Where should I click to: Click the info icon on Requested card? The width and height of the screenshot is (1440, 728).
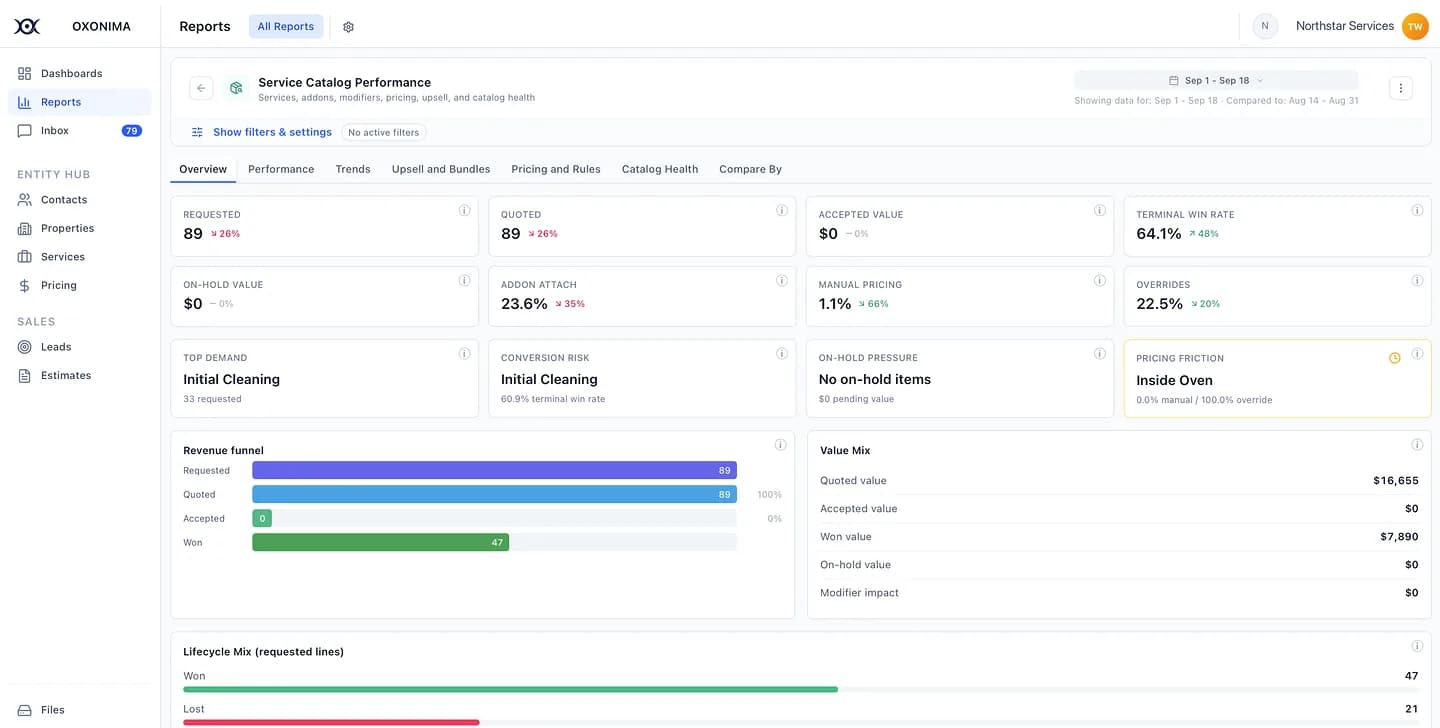[x=464, y=210]
